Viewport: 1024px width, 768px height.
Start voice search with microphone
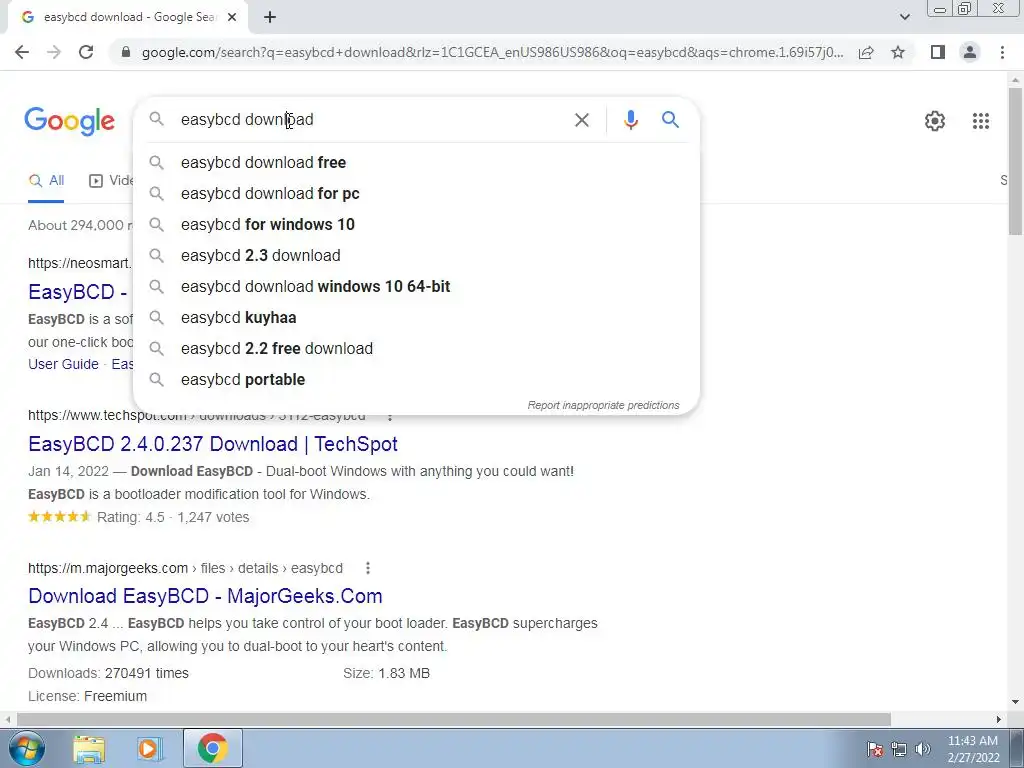630,120
